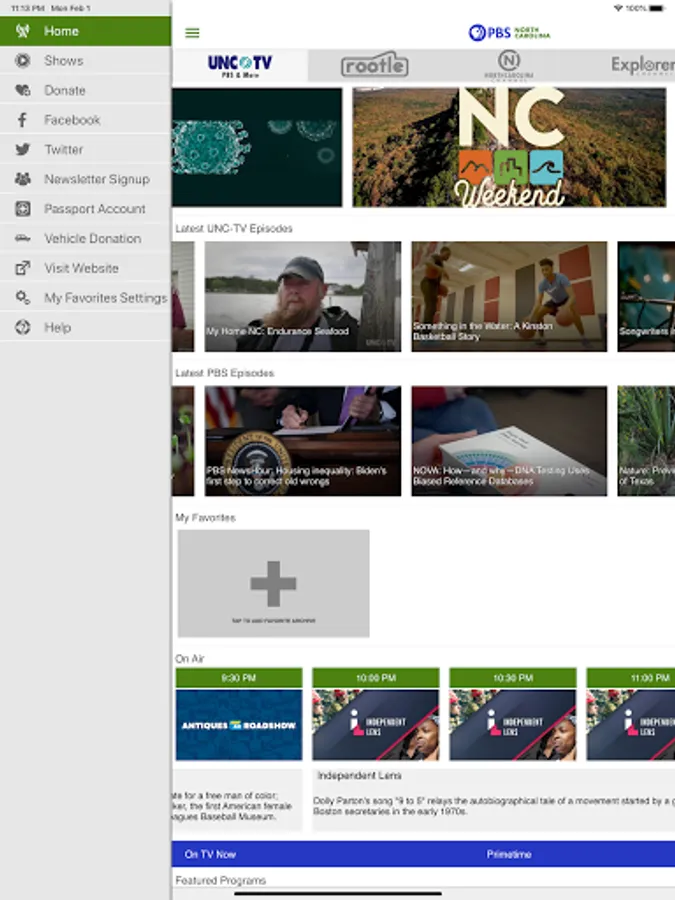The height and width of the screenshot is (900, 675).
Task: Select Vehicle Donation menu entry
Action: pos(86,238)
